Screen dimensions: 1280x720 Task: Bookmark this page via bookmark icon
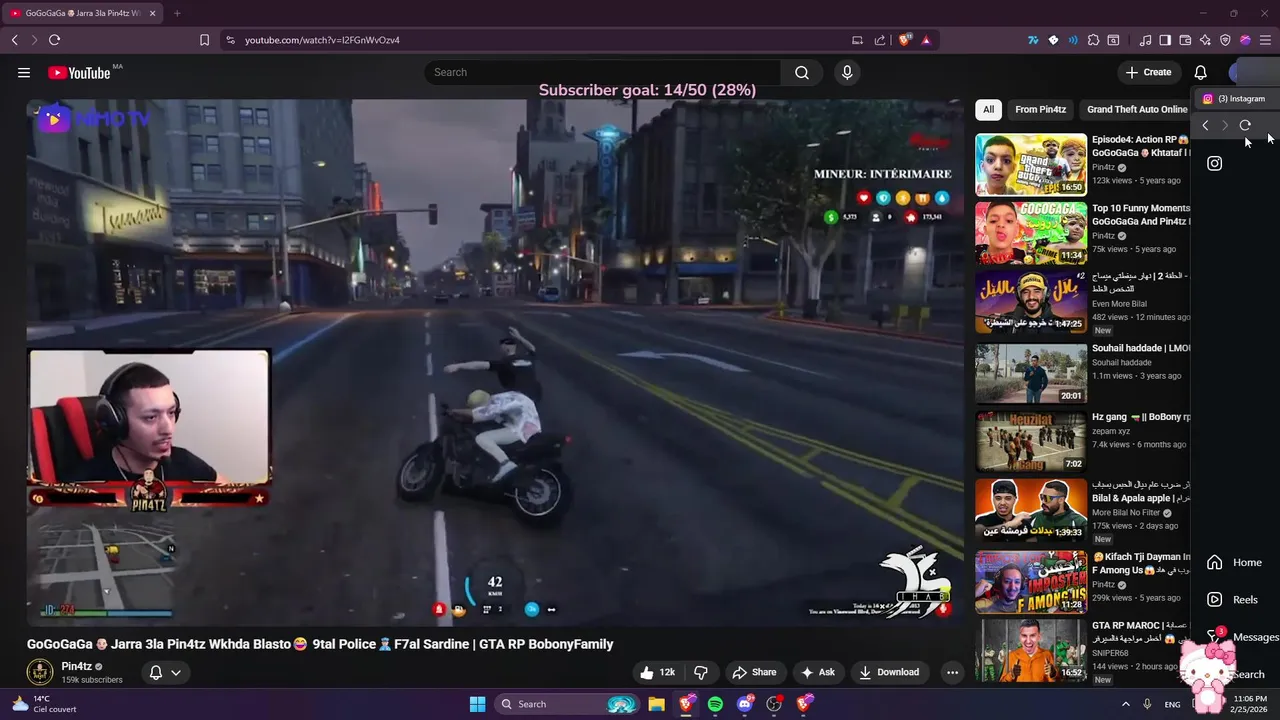coord(204,40)
